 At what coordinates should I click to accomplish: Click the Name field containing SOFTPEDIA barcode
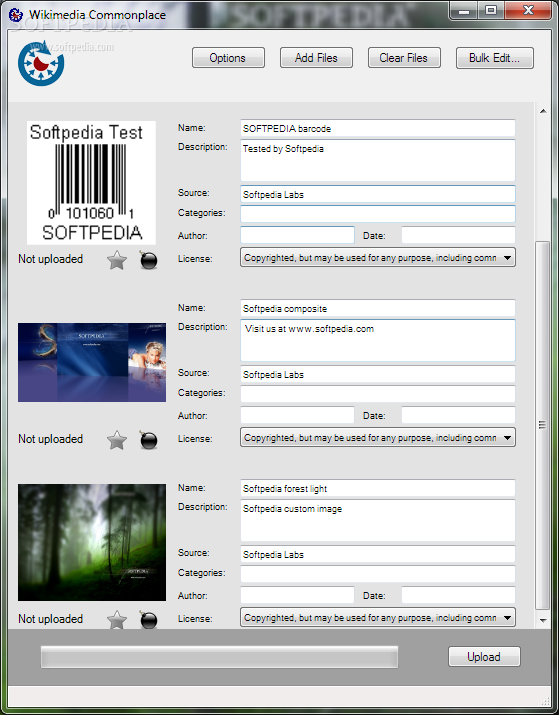pyautogui.click(x=378, y=129)
